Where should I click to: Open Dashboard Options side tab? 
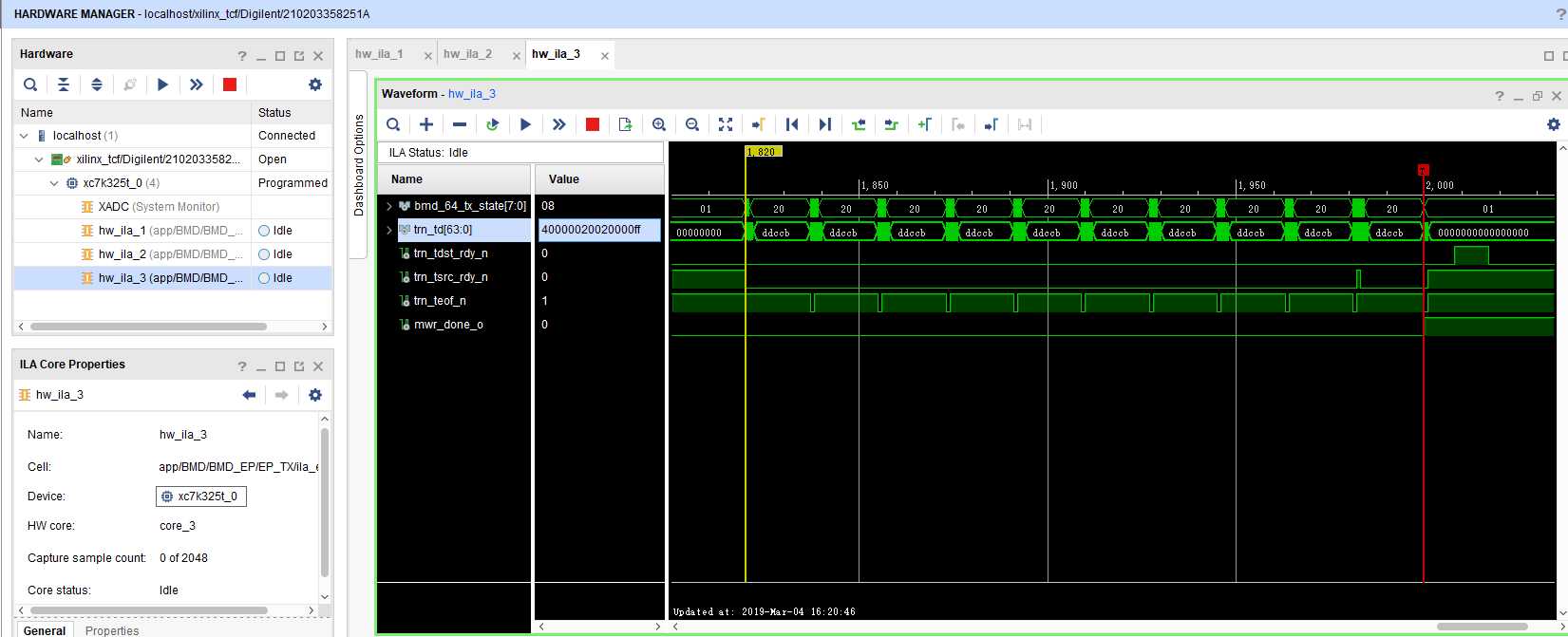(x=359, y=165)
